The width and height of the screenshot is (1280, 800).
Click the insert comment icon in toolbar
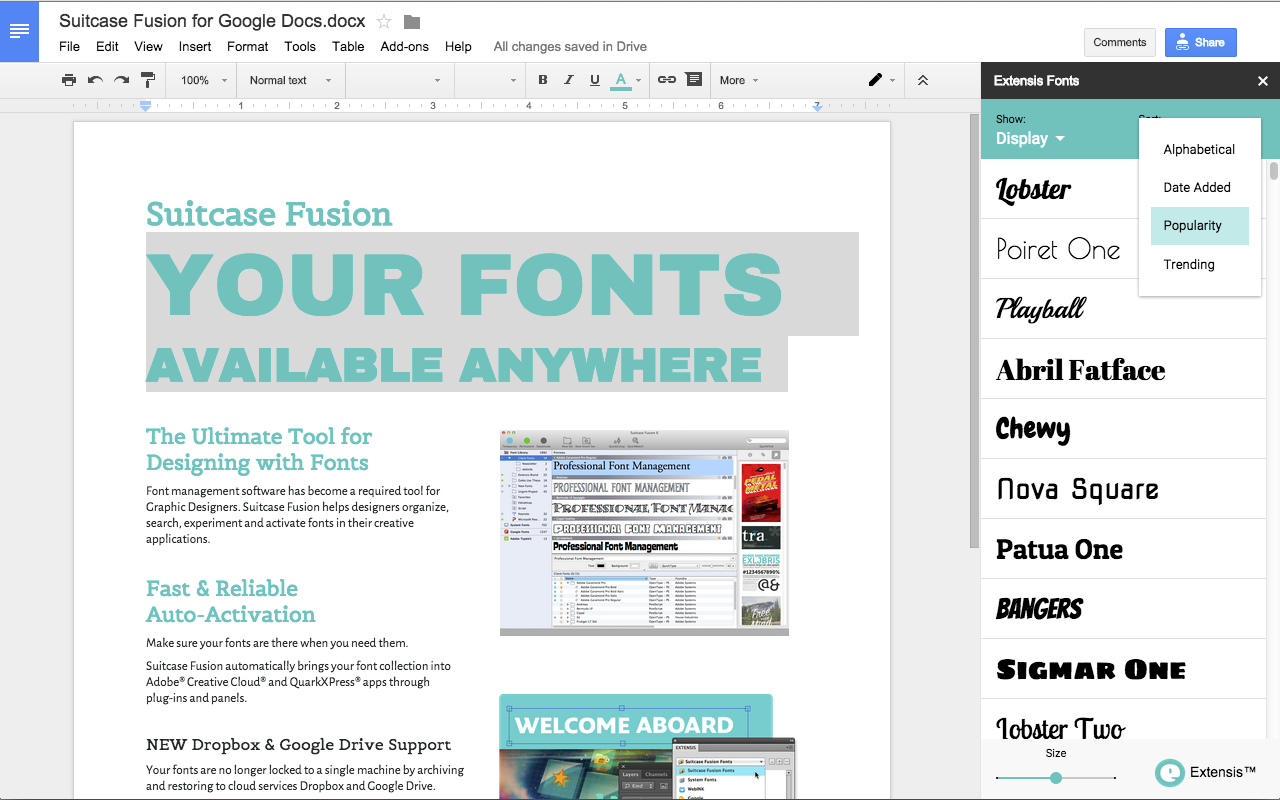(693, 80)
